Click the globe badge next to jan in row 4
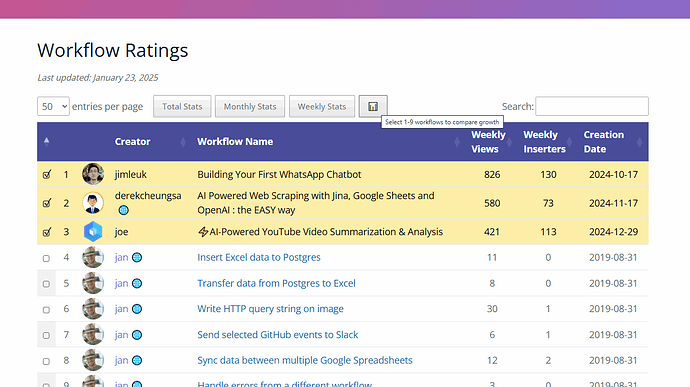The width and height of the screenshot is (690, 387). [x=137, y=257]
